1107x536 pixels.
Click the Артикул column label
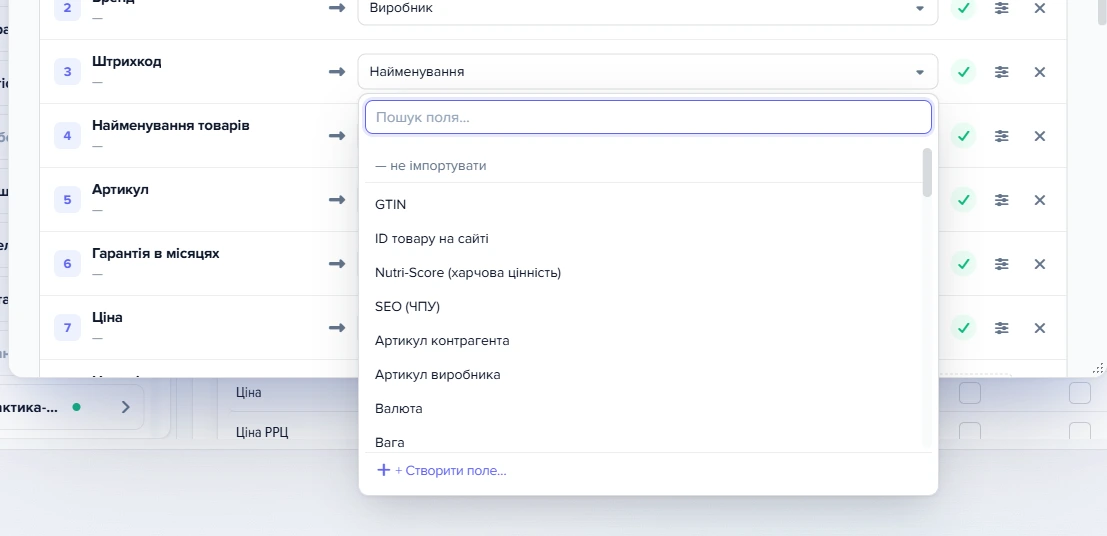pyautogui.click(x=120, y=189)
